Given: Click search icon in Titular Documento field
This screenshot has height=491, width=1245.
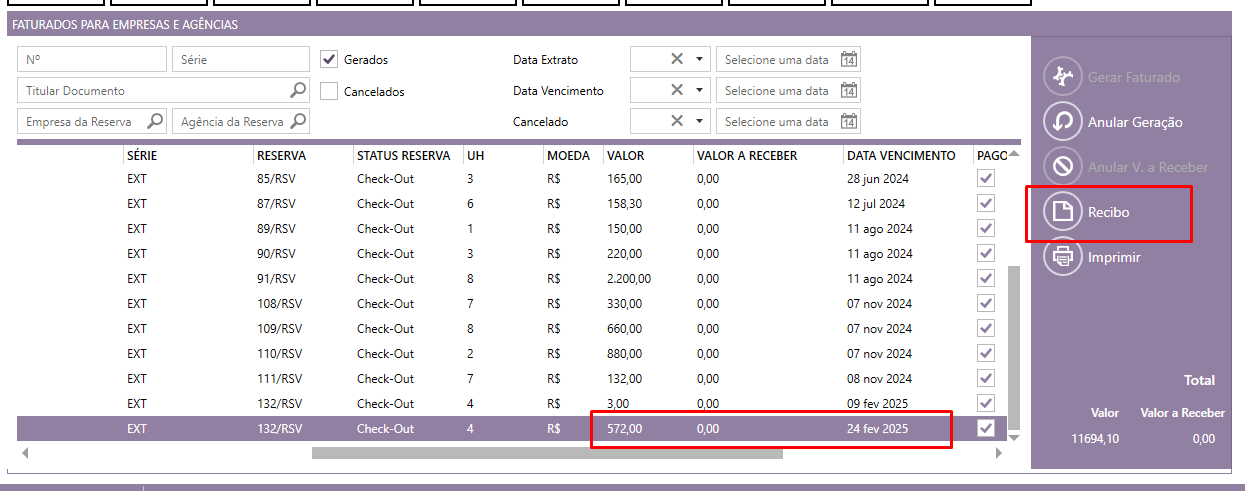Looking at the screenshot, I should pyautogui.click(x=298, y=91).
